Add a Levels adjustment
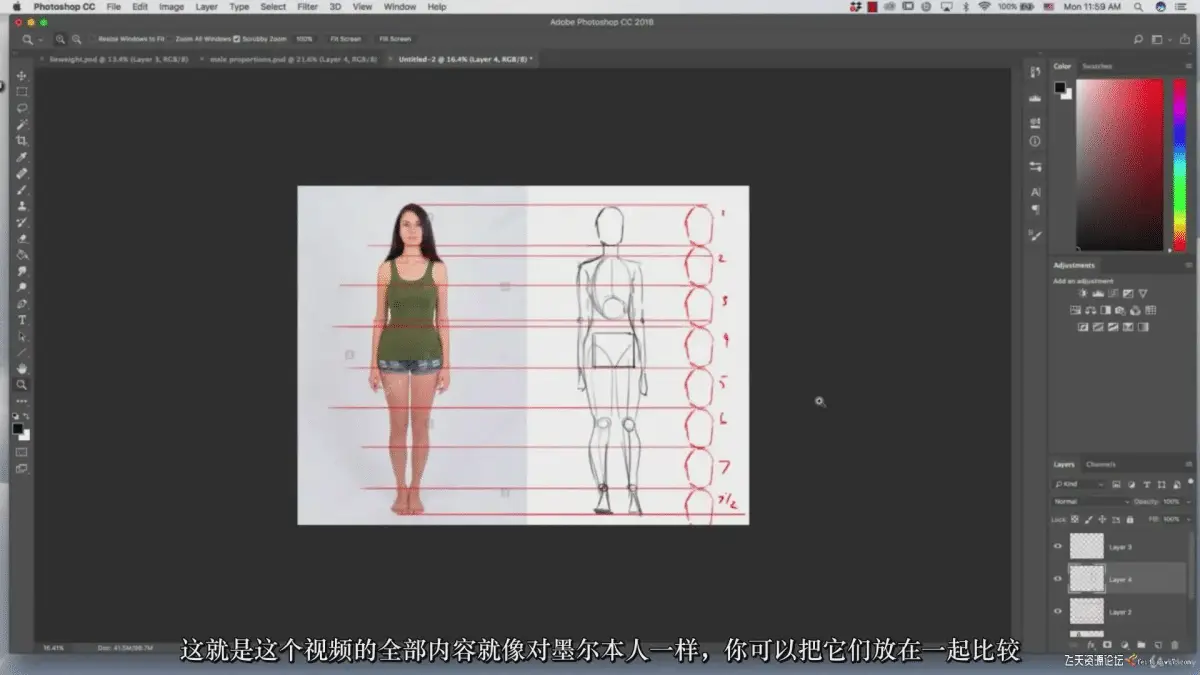1200x675 pixels. point(1098,293)
